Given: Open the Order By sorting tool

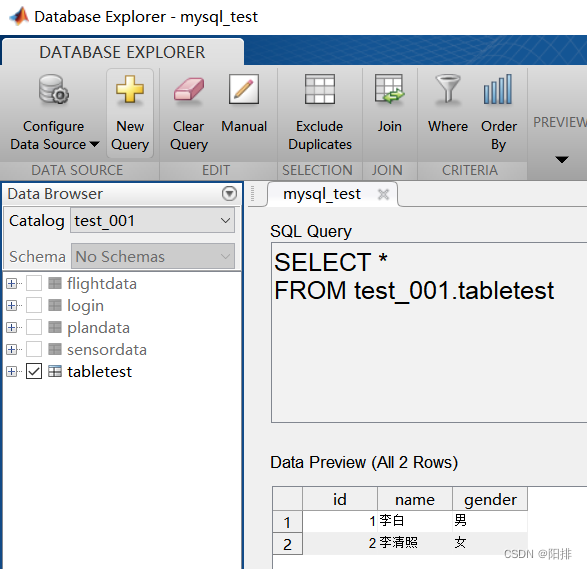Looking at the screenshot, I should tap(498, 113).
